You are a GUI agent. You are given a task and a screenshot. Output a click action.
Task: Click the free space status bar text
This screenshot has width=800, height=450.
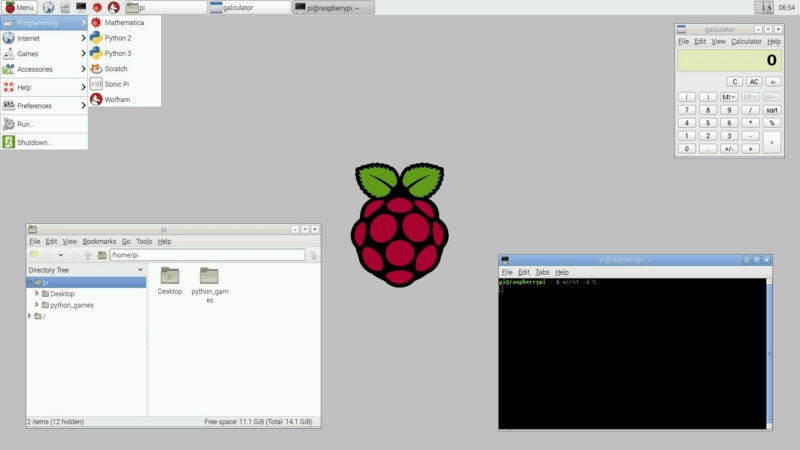click(258, 421)
